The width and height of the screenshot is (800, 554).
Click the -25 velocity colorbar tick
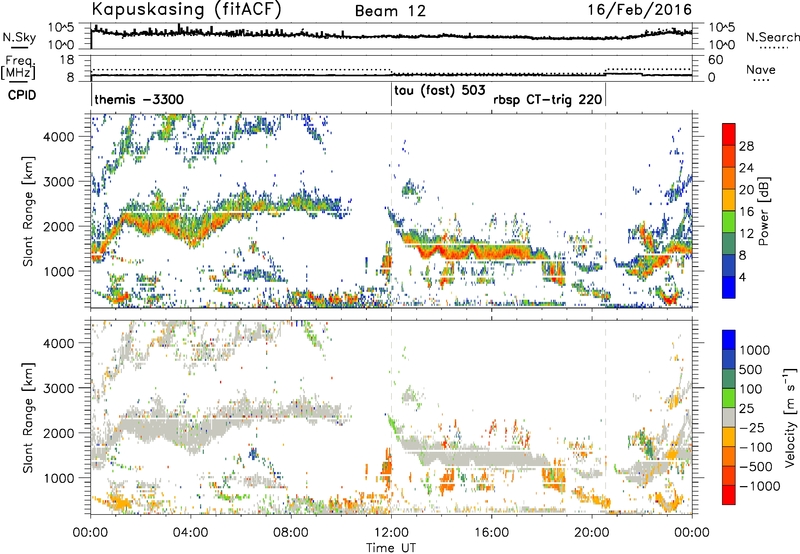tap(753, 427)
